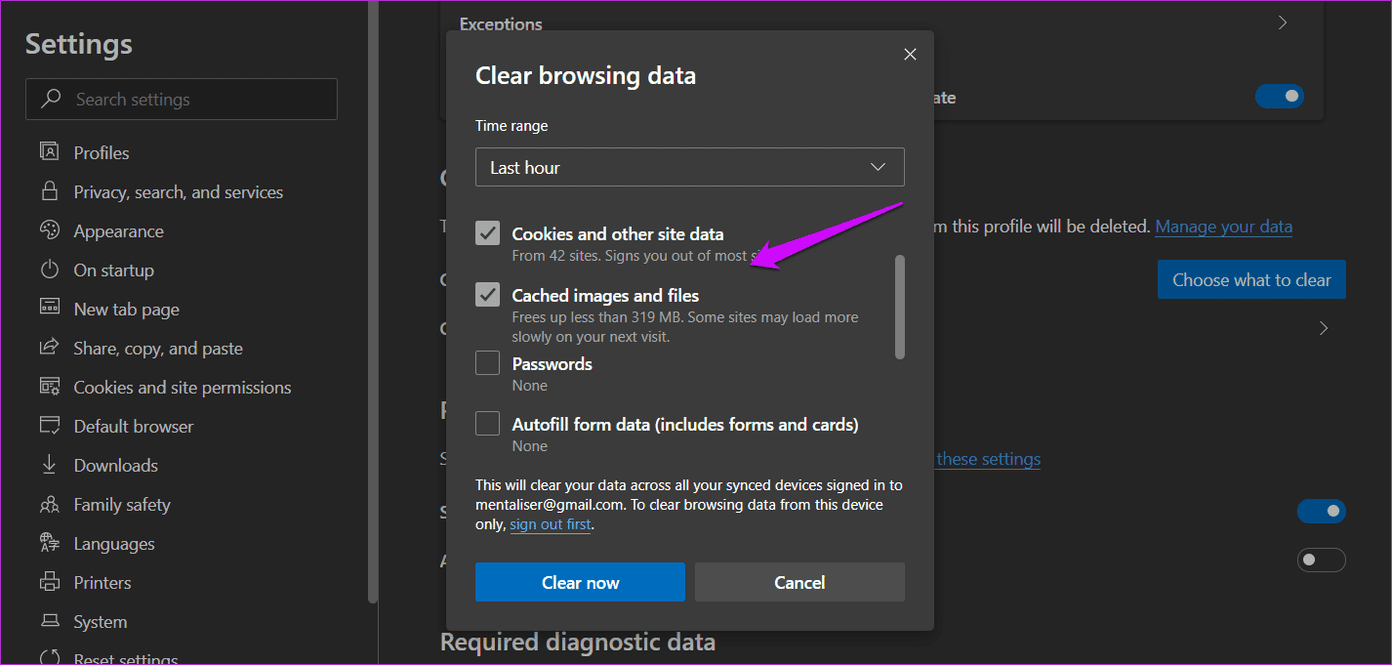Click the System icon in the sidebar

[49, 621]
